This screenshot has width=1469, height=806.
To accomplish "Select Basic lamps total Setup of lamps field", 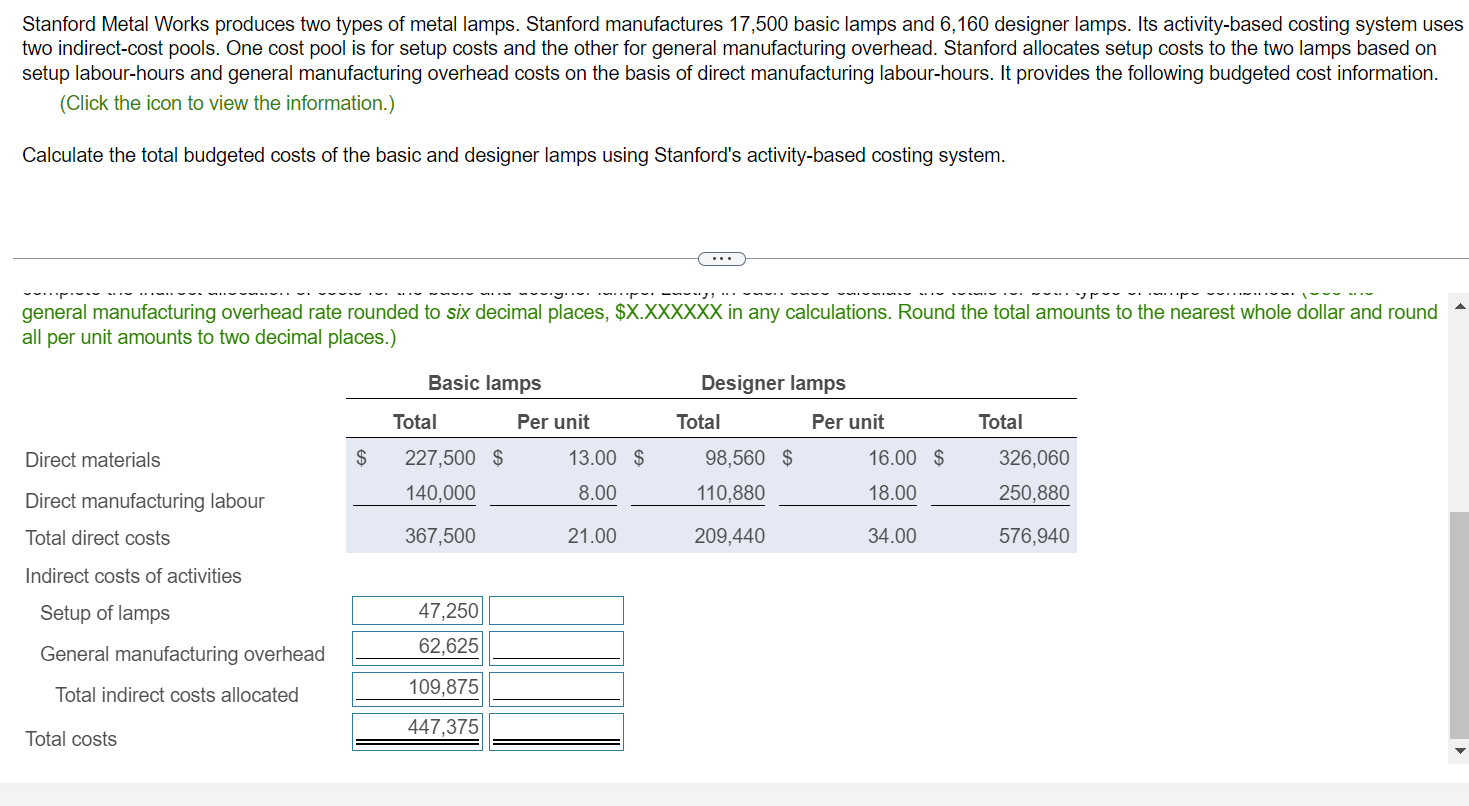I will pyautogui.click(x=417, y=611).
